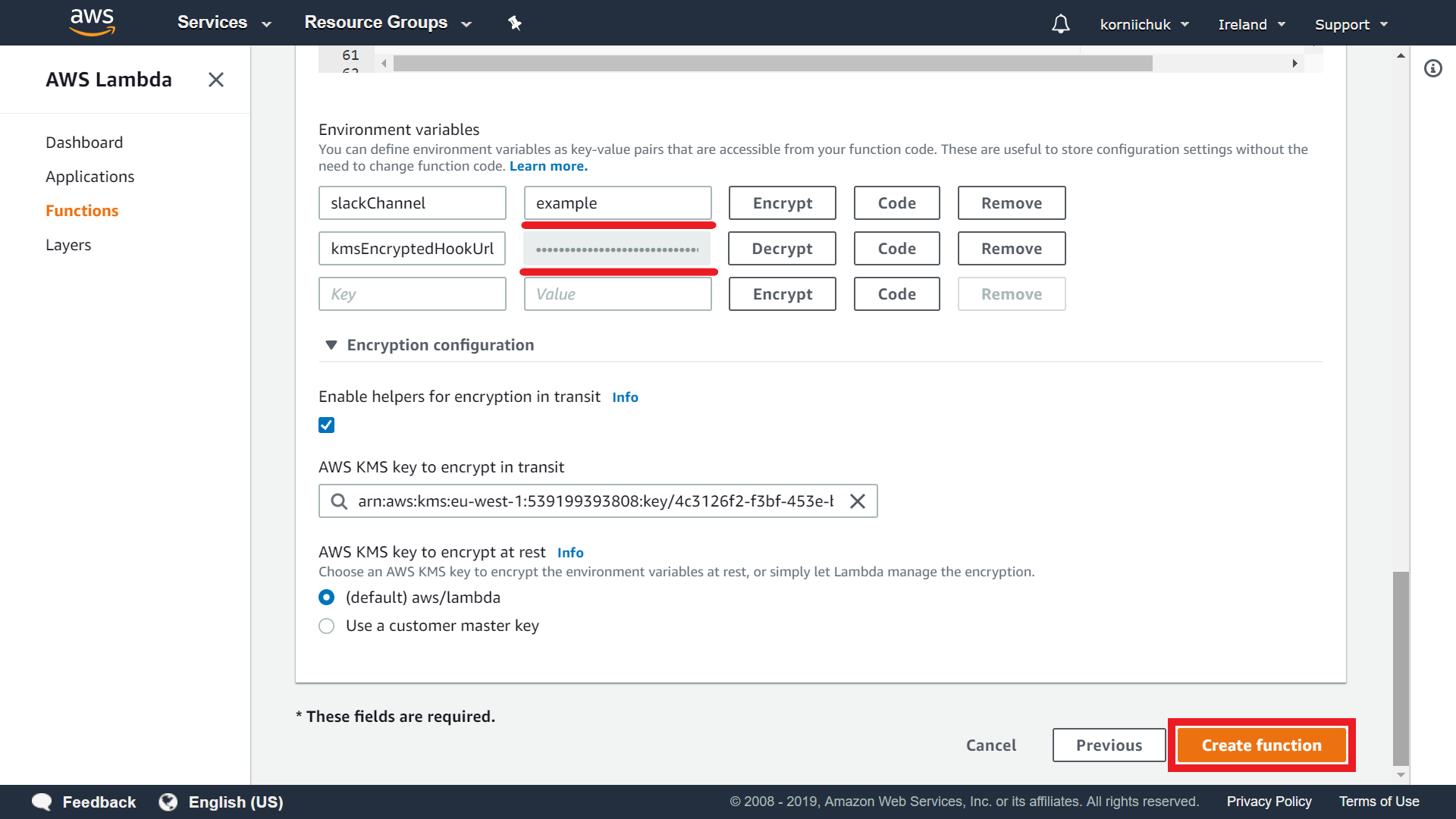This screenshot has height=819, width=1456.
Task: Click Decrypt for kmsEncryptedHookUrl
Action: click(x=782, y=249)
